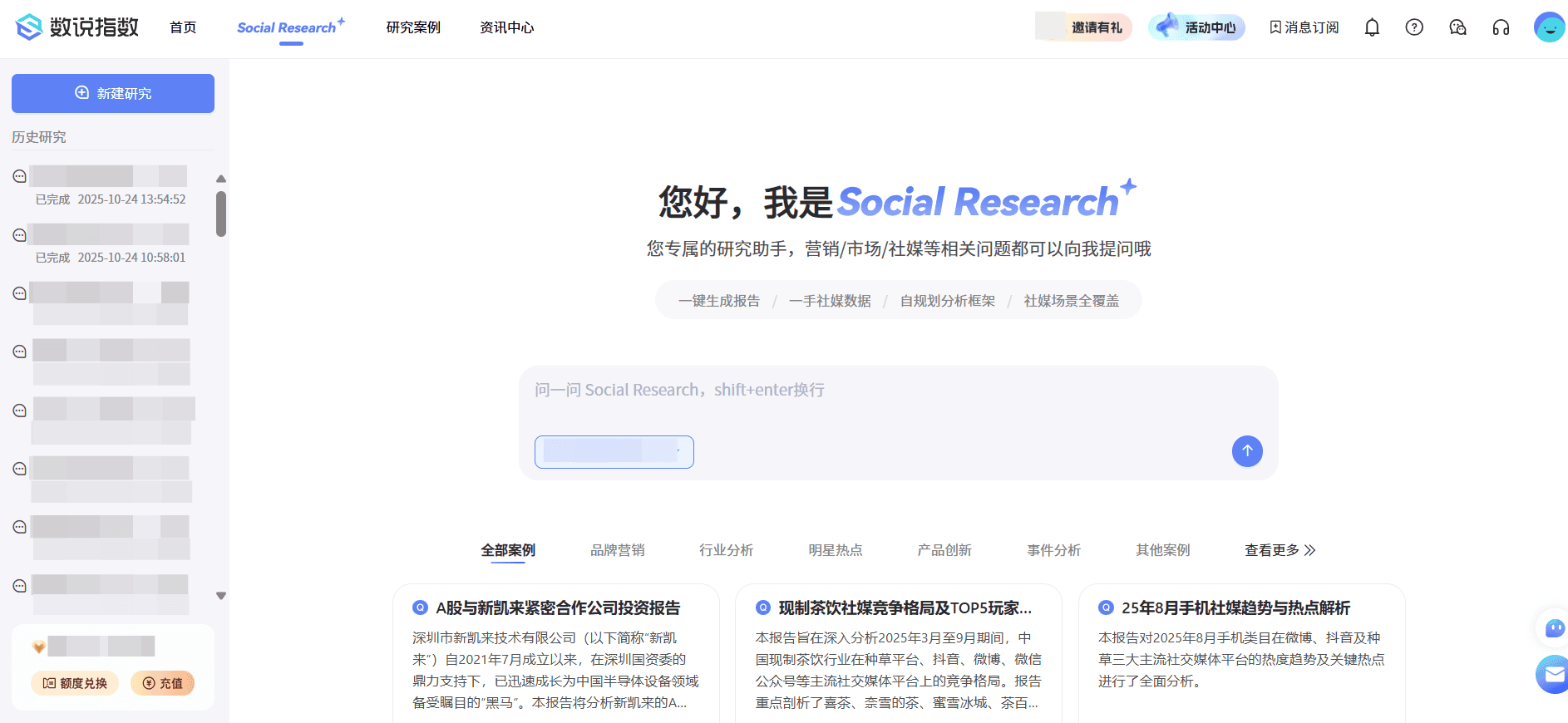The image size is (1568, 723).
Task: Switch to the 全部案例 tab
Action: 508,550
